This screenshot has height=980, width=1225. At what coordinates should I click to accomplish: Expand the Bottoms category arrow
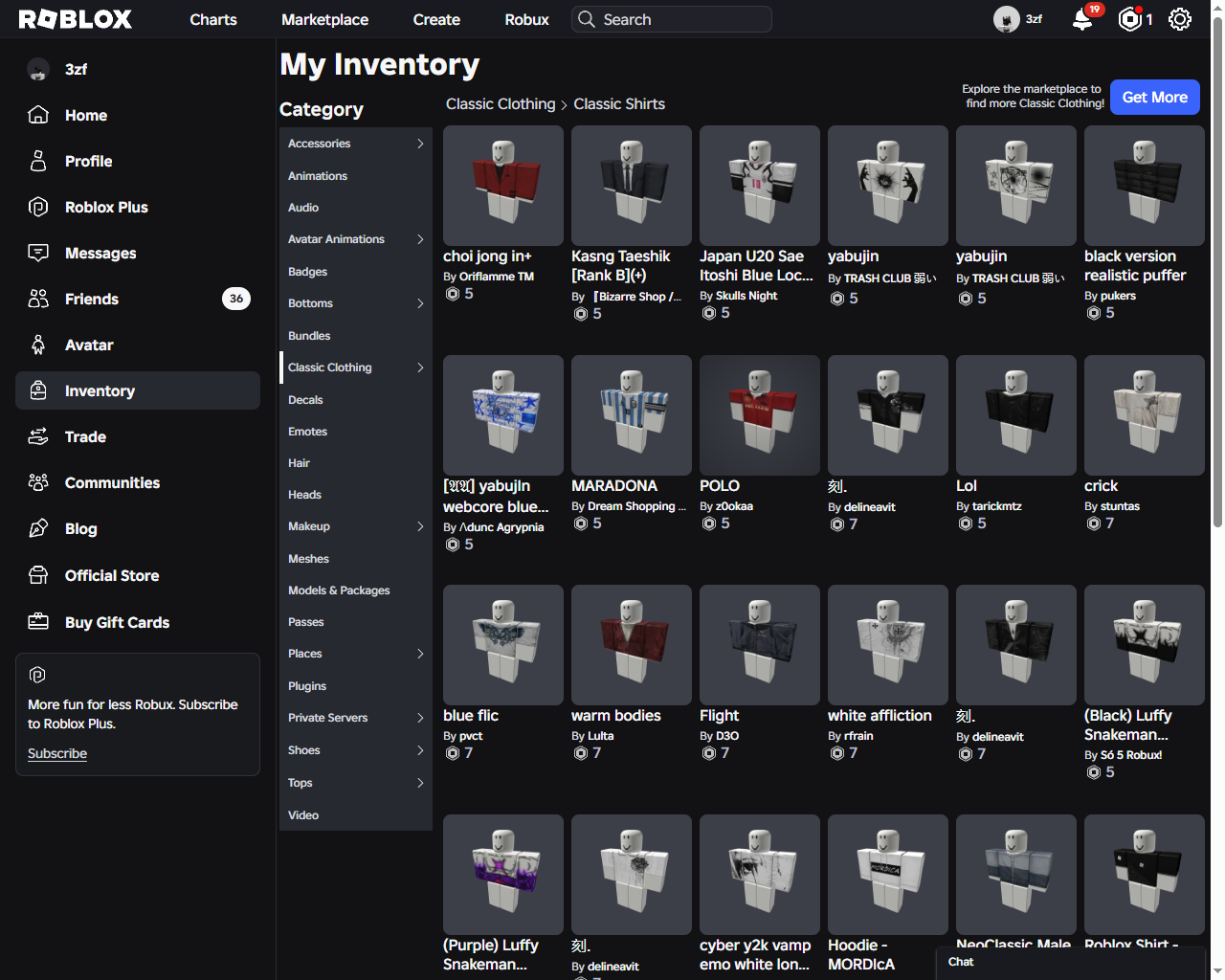click(420, 303)
